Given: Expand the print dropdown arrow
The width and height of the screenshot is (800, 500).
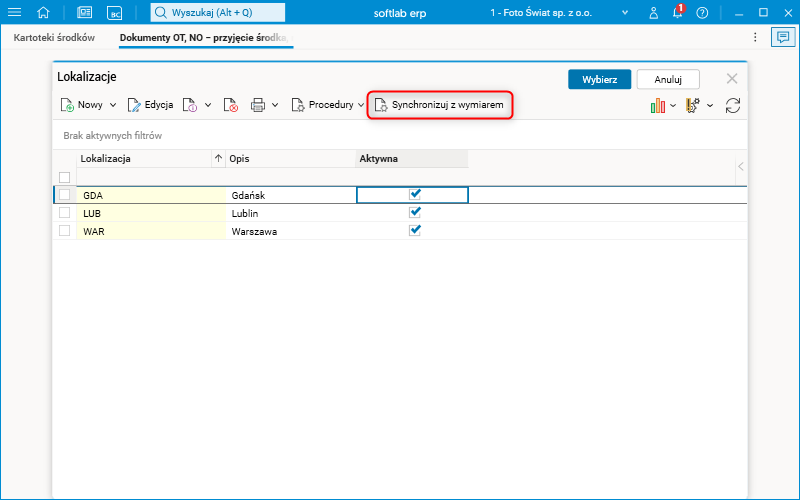Looking at the screenshot, I should coord(275,105).
